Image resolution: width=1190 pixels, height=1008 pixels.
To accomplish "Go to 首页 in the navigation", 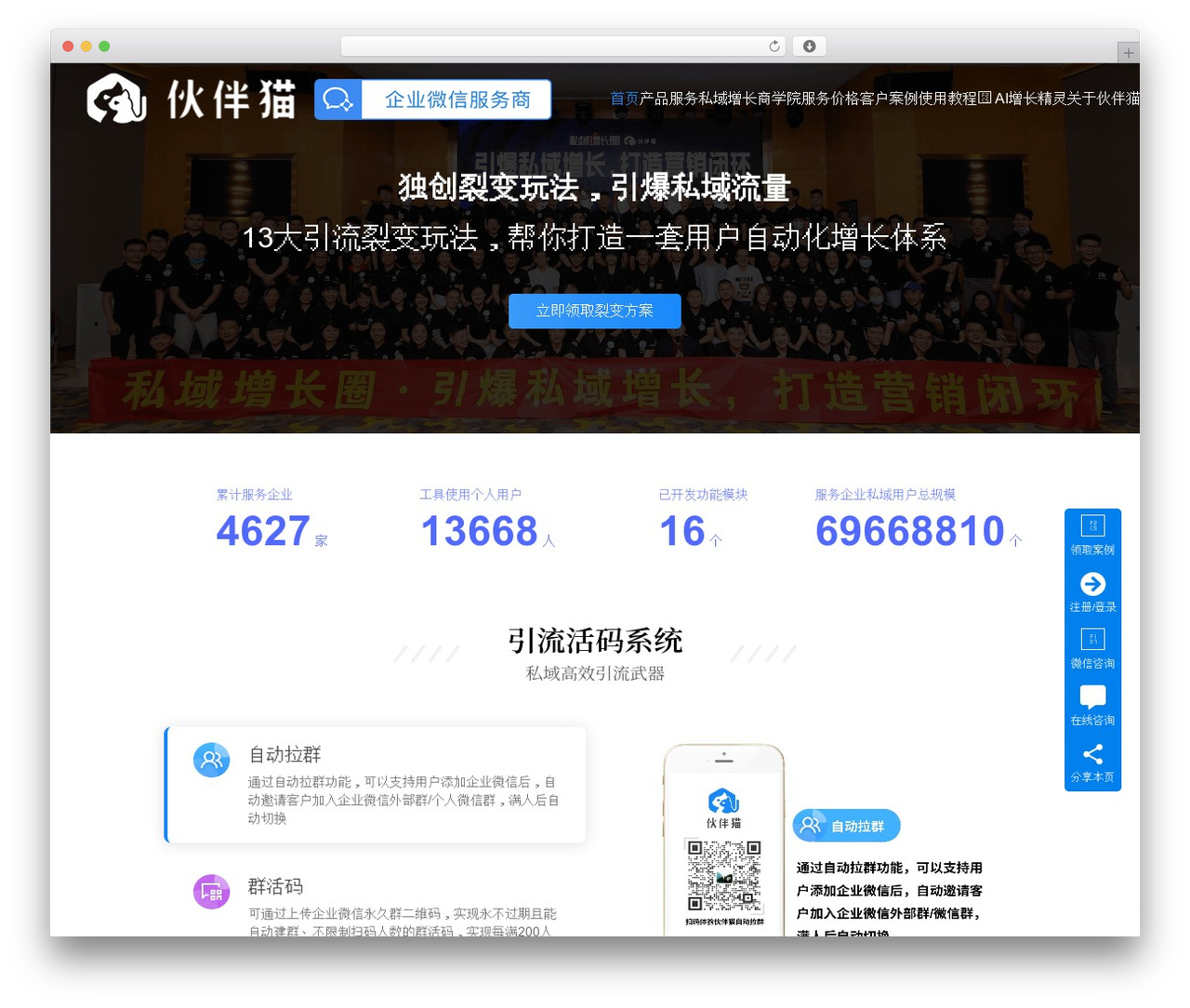I will pos(625,99).
